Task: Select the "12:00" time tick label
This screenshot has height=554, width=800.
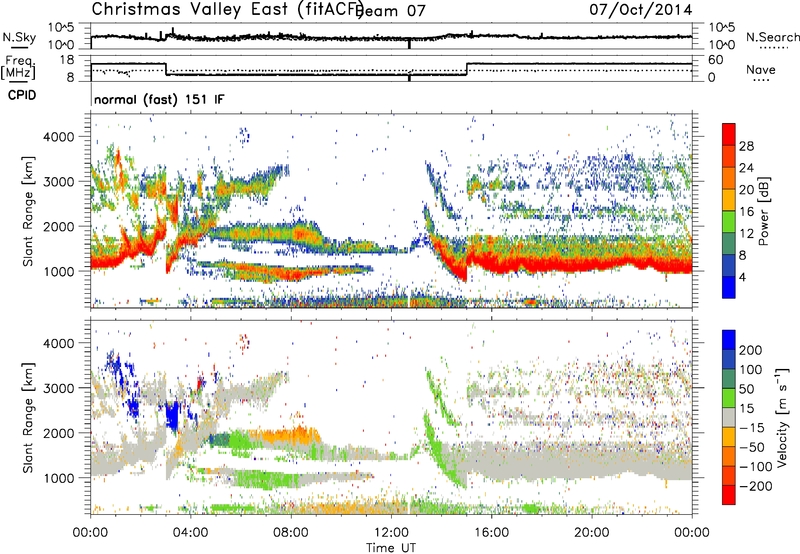Action: coord(391,533)
